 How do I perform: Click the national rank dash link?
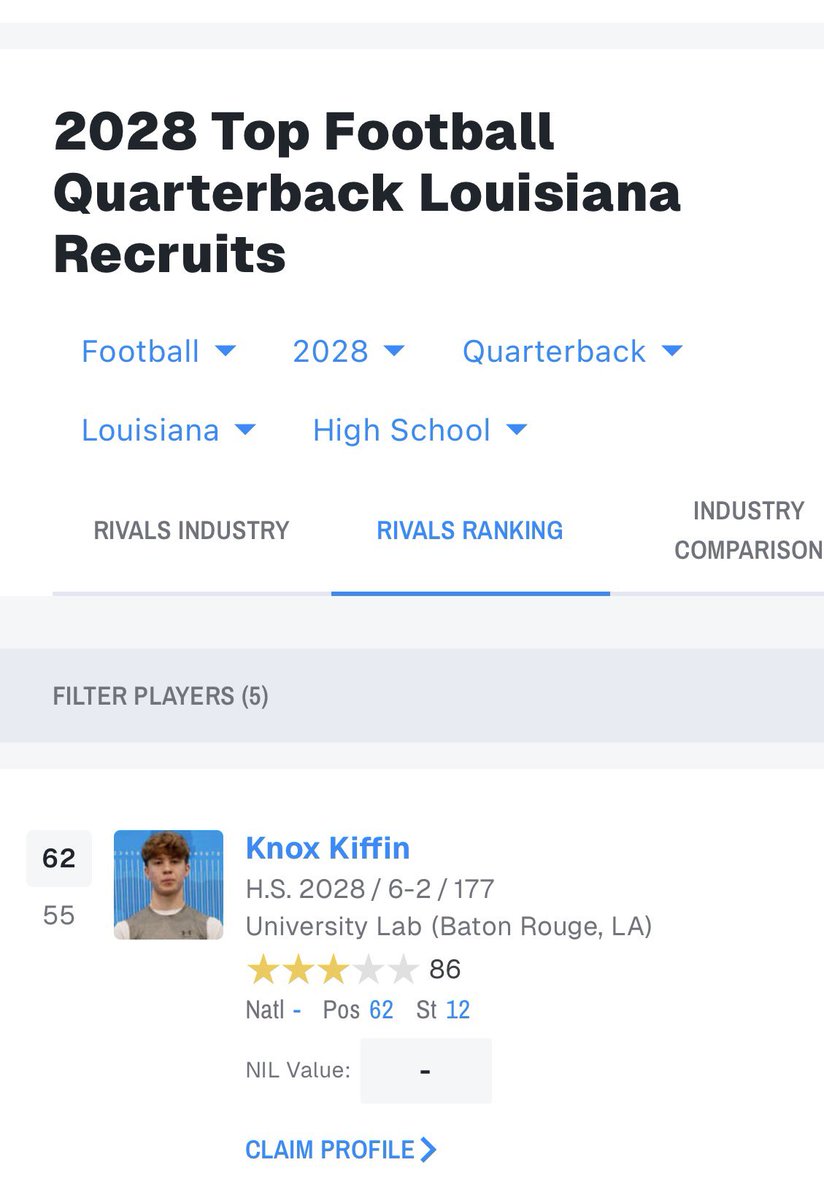click(297, 1010)
